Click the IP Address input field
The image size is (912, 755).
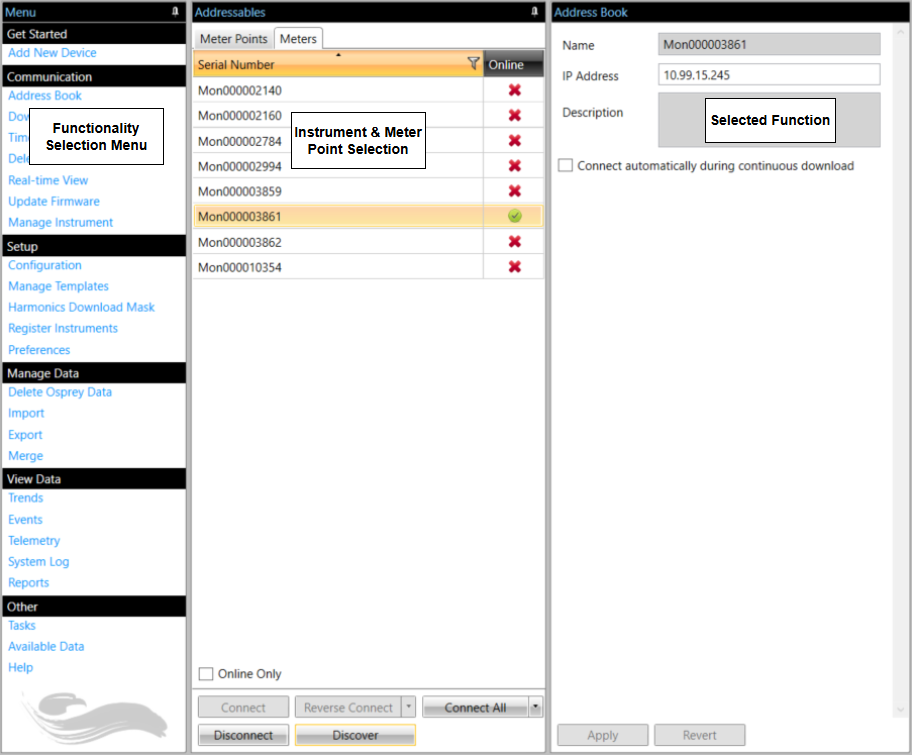pos(769,75)
